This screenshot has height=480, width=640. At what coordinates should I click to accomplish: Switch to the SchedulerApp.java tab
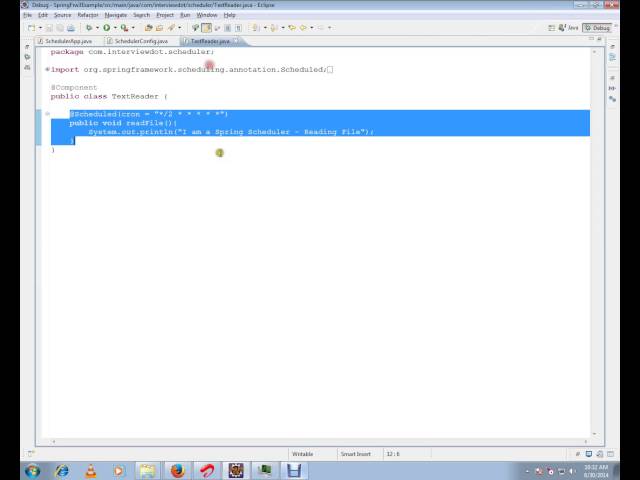(65, 41)
